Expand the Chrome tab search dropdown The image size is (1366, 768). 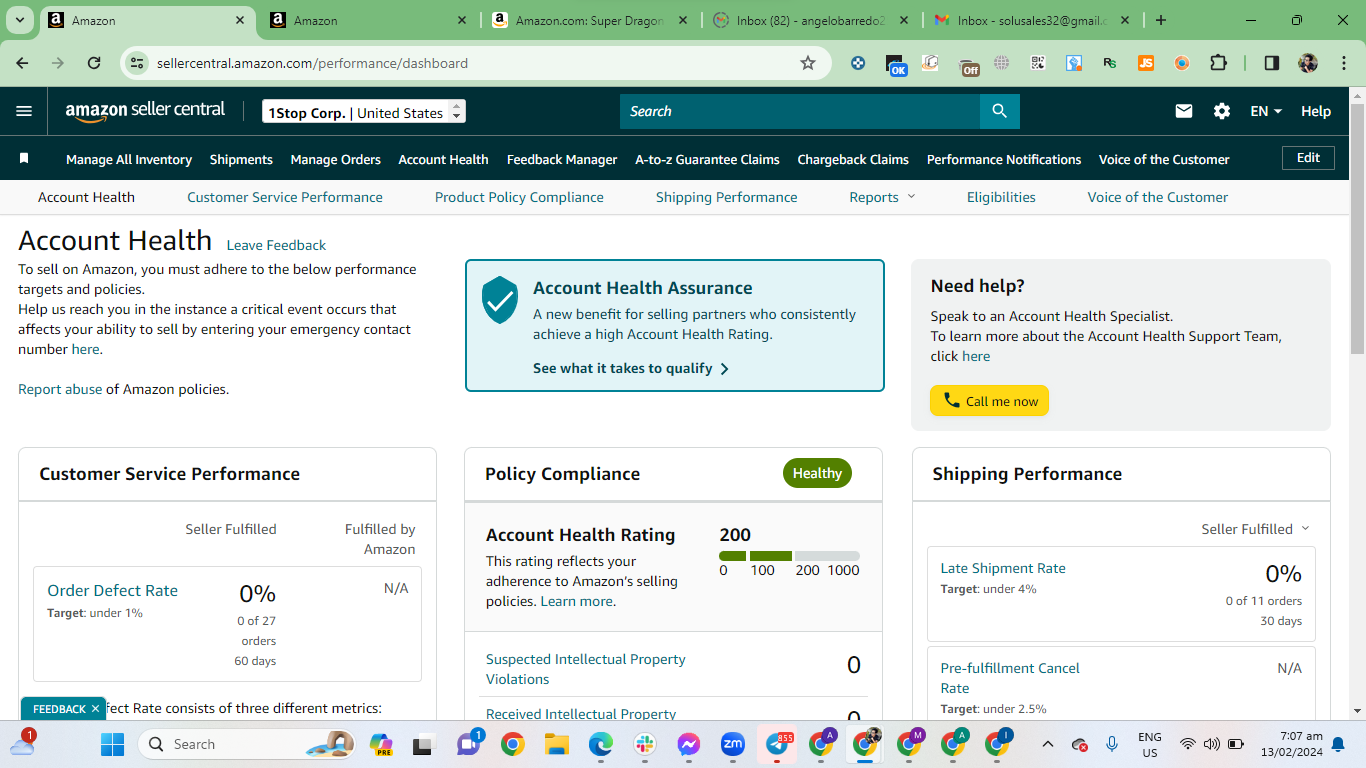[x=20, y=20]
